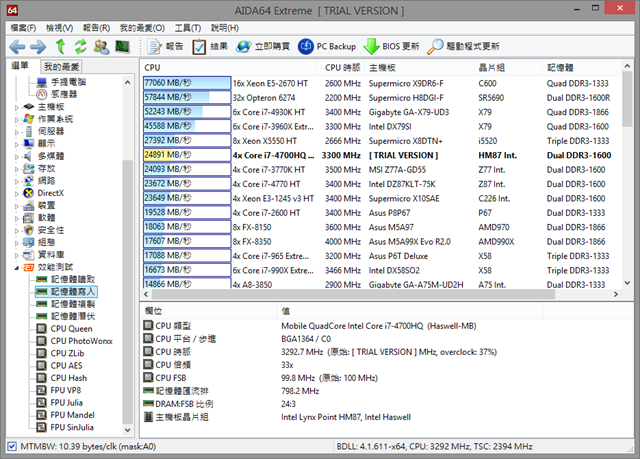This screenshot has height=459, width=640.
Task: Click the tree panel down scroll arrow
Action: point(127,430)
